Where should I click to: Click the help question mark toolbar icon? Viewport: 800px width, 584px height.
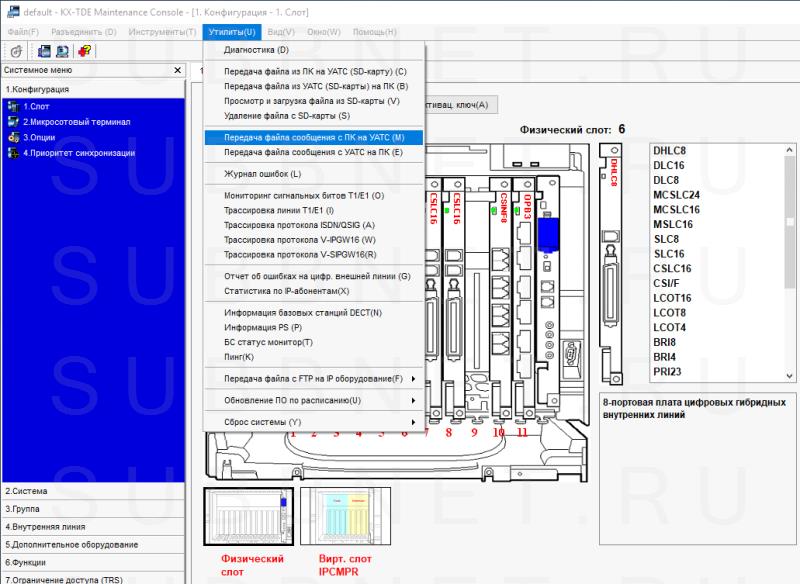84,51
